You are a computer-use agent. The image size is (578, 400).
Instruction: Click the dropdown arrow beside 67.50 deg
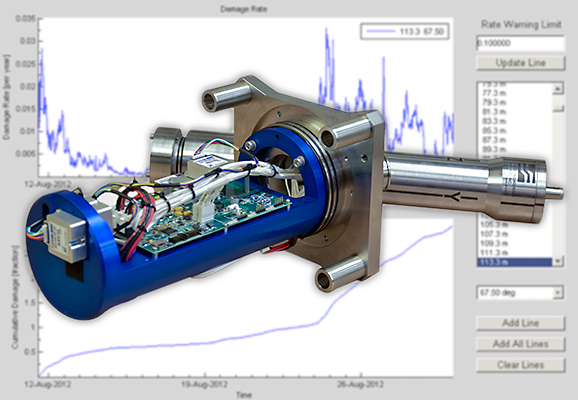coord(558,293)
